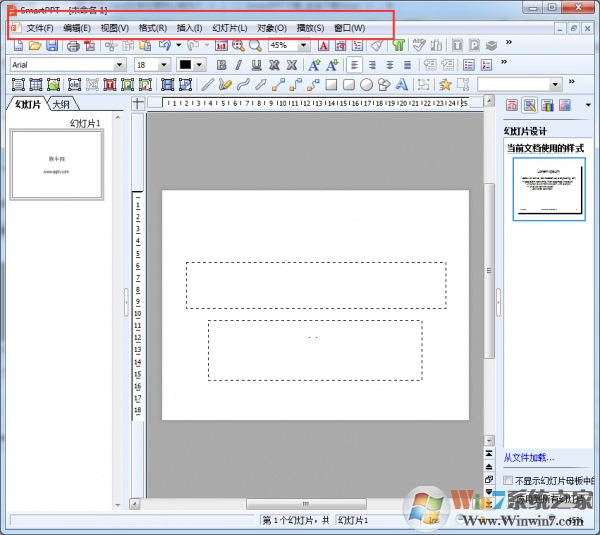Select the WordArt letter A tool

401,85
